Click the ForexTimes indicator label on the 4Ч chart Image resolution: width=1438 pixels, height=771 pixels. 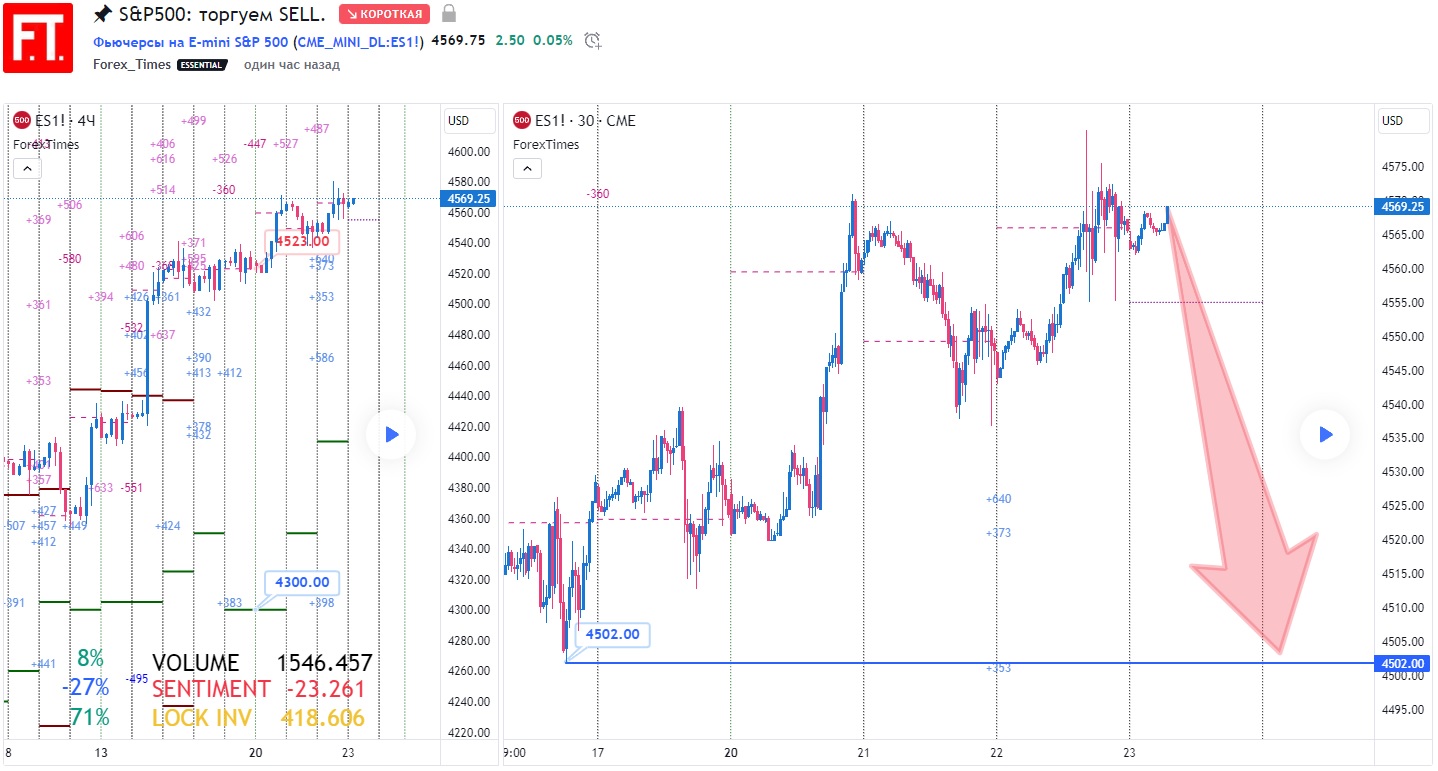point(46,145)
